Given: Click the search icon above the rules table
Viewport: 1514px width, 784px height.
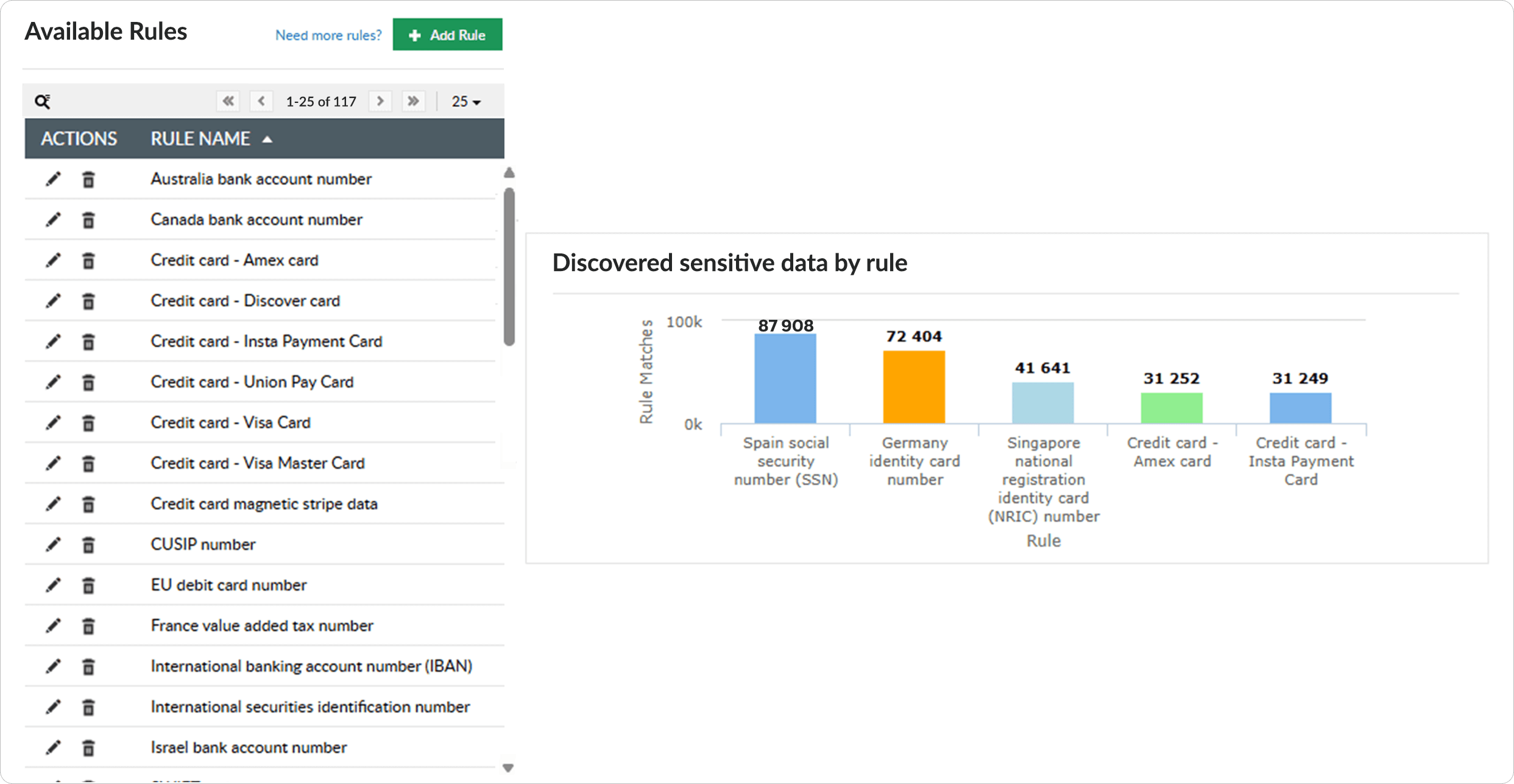Looking at the screenshot, I should pos(42,101).
